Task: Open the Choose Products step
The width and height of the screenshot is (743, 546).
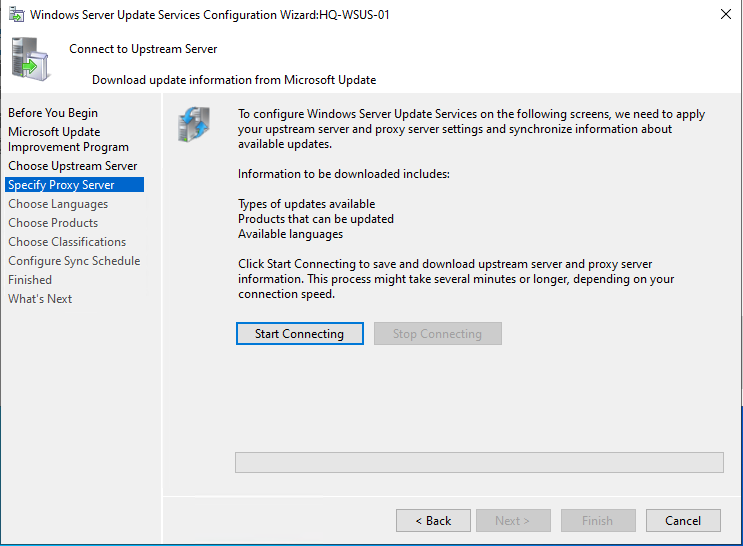Action: 53,223
